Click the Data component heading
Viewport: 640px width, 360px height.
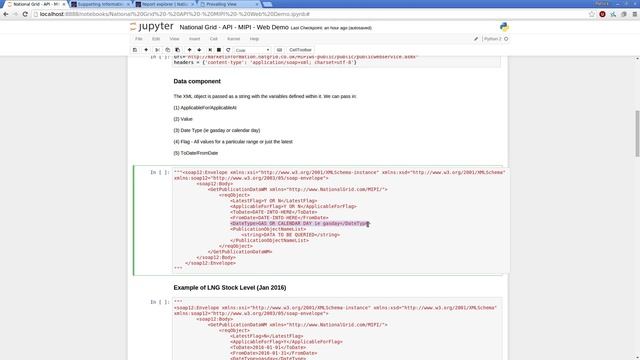click(197, 81)
